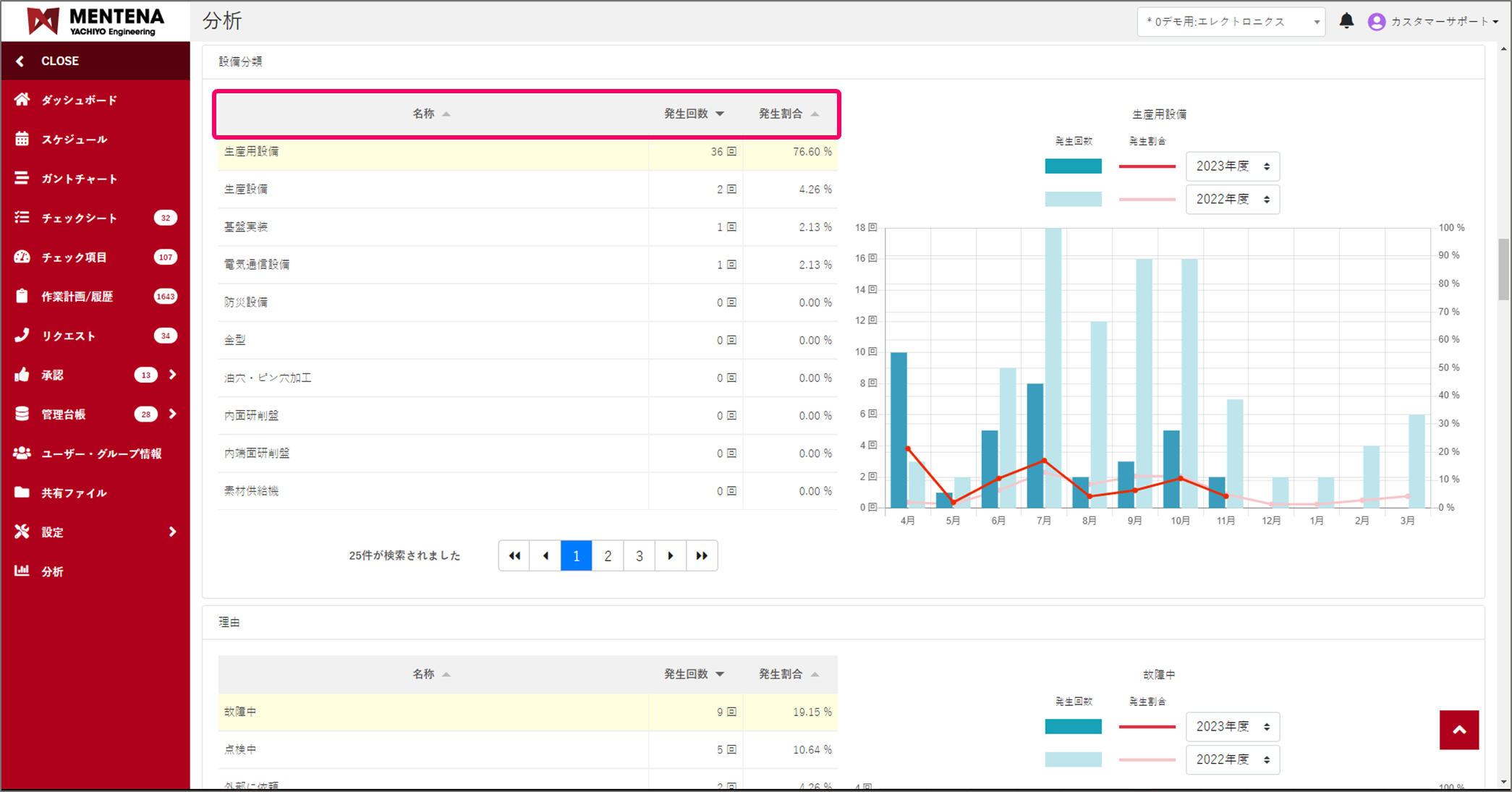Go to page 2 of results
The image size is (1512, 792).
[608, 555]
